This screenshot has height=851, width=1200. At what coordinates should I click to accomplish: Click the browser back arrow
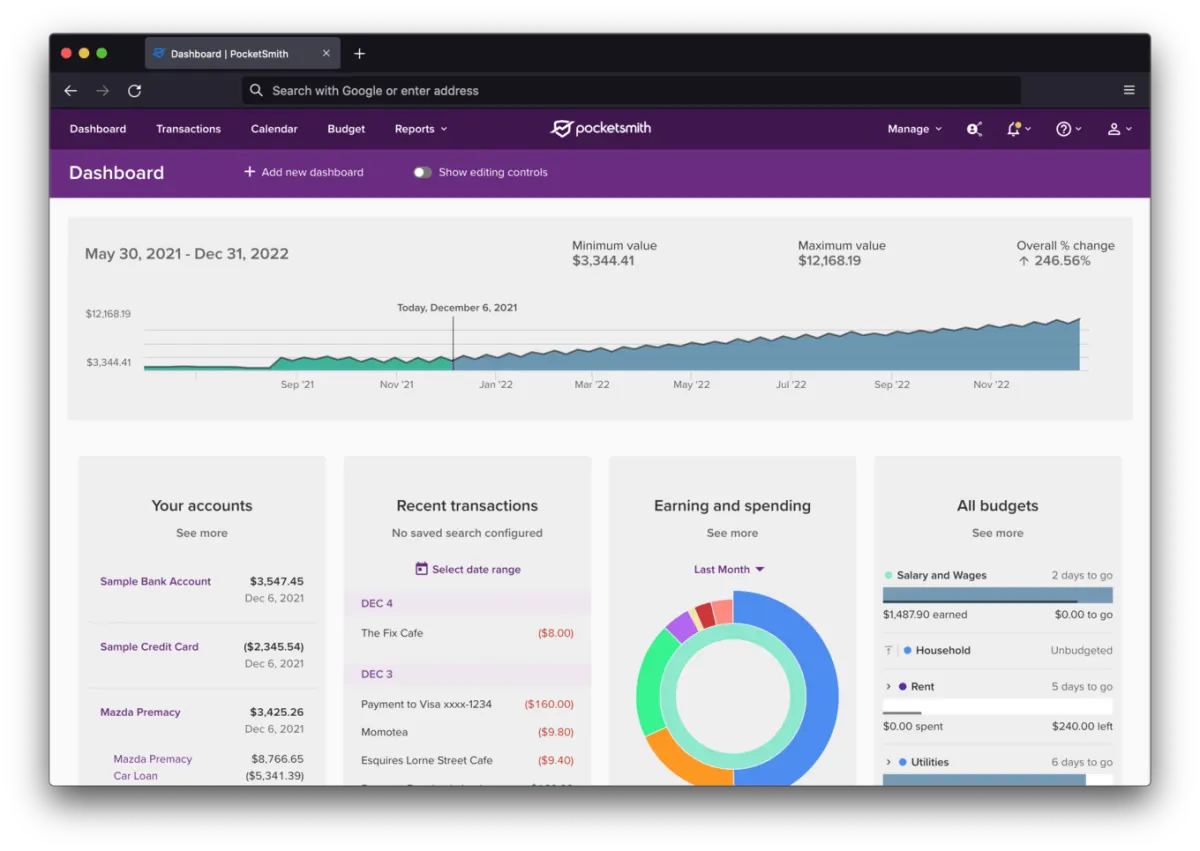pos(70,91)
